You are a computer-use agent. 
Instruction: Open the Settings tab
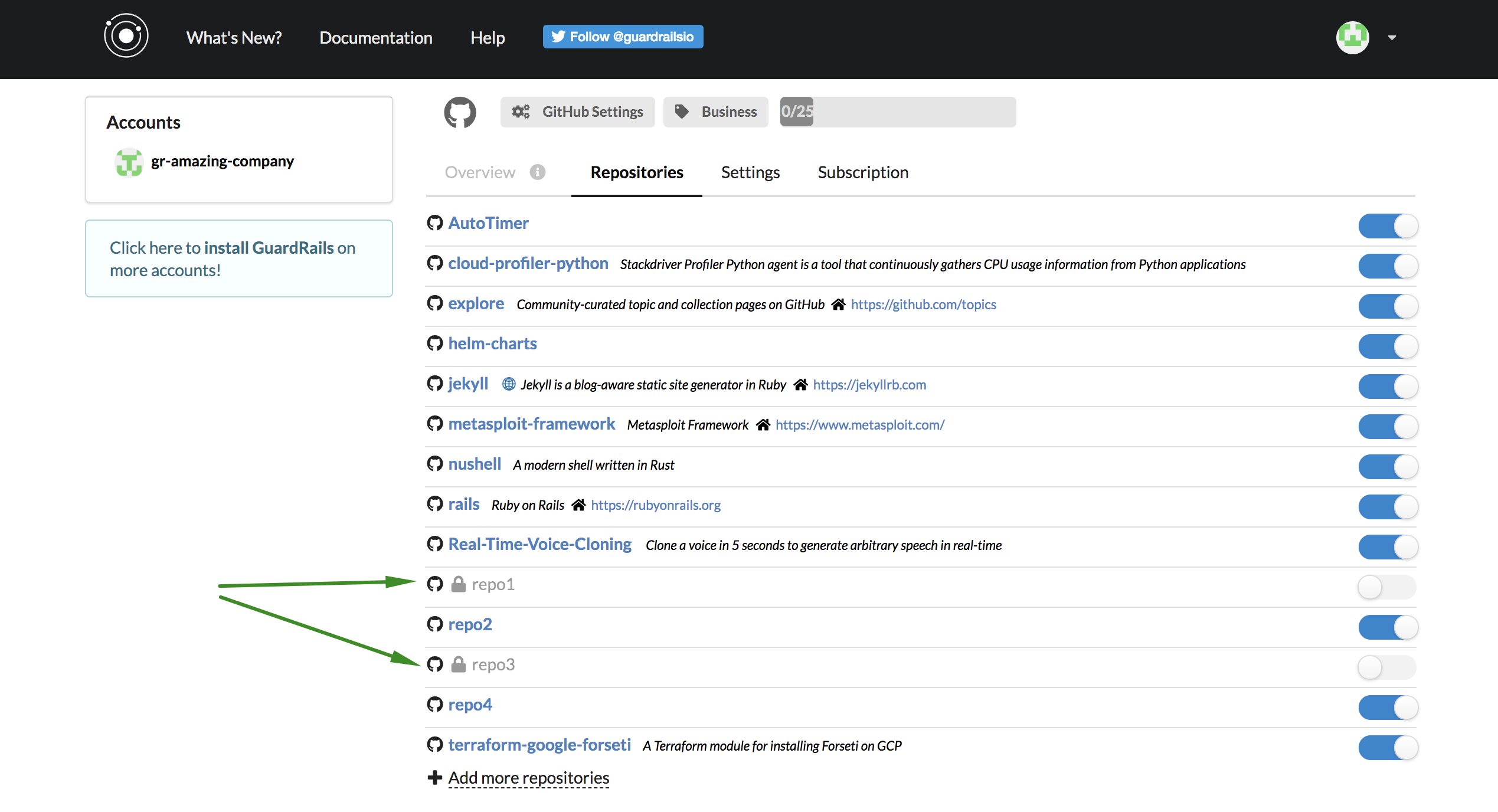pos(750,172)
